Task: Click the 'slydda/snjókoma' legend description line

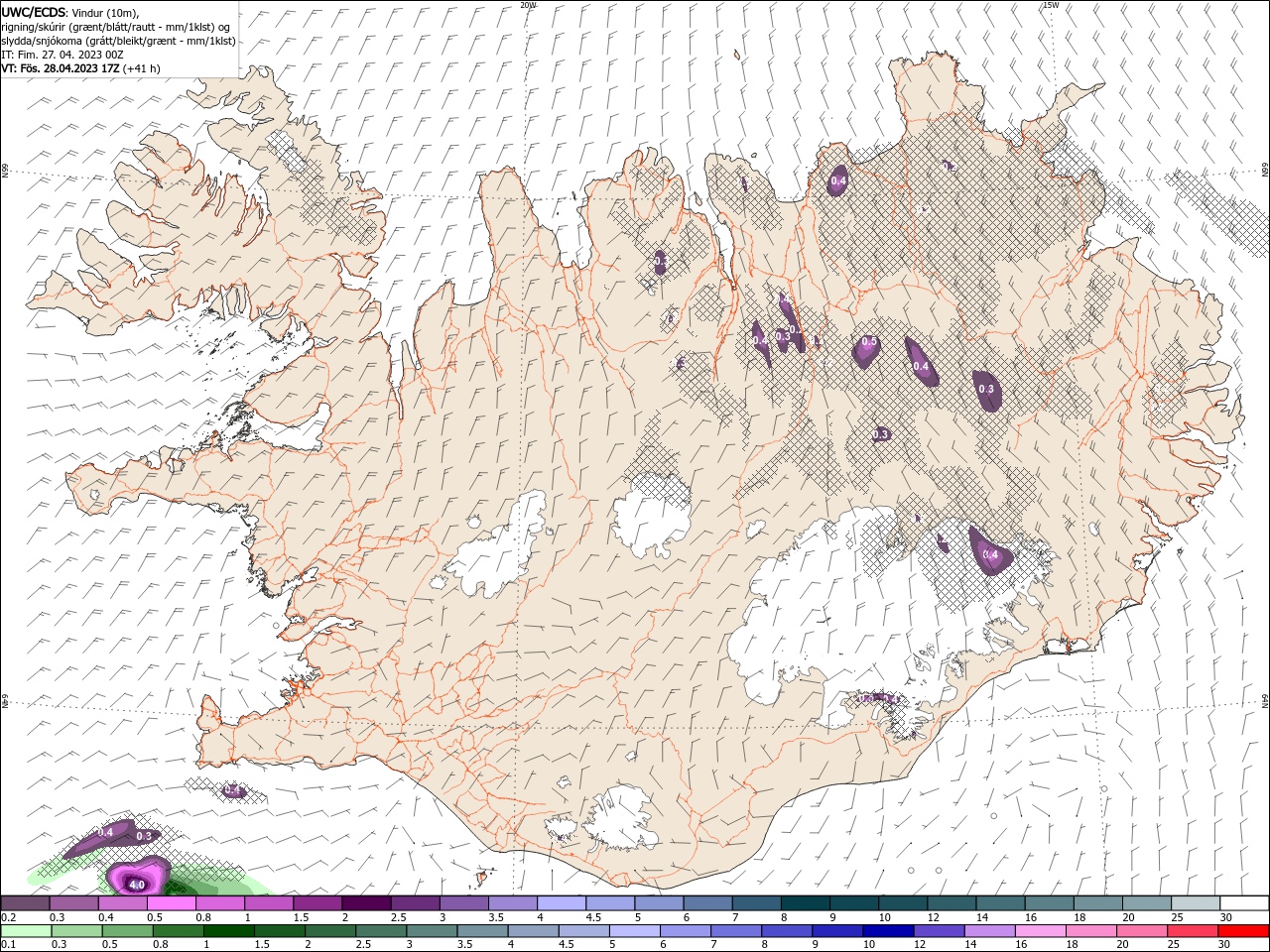Action: (x=118, y=41)
